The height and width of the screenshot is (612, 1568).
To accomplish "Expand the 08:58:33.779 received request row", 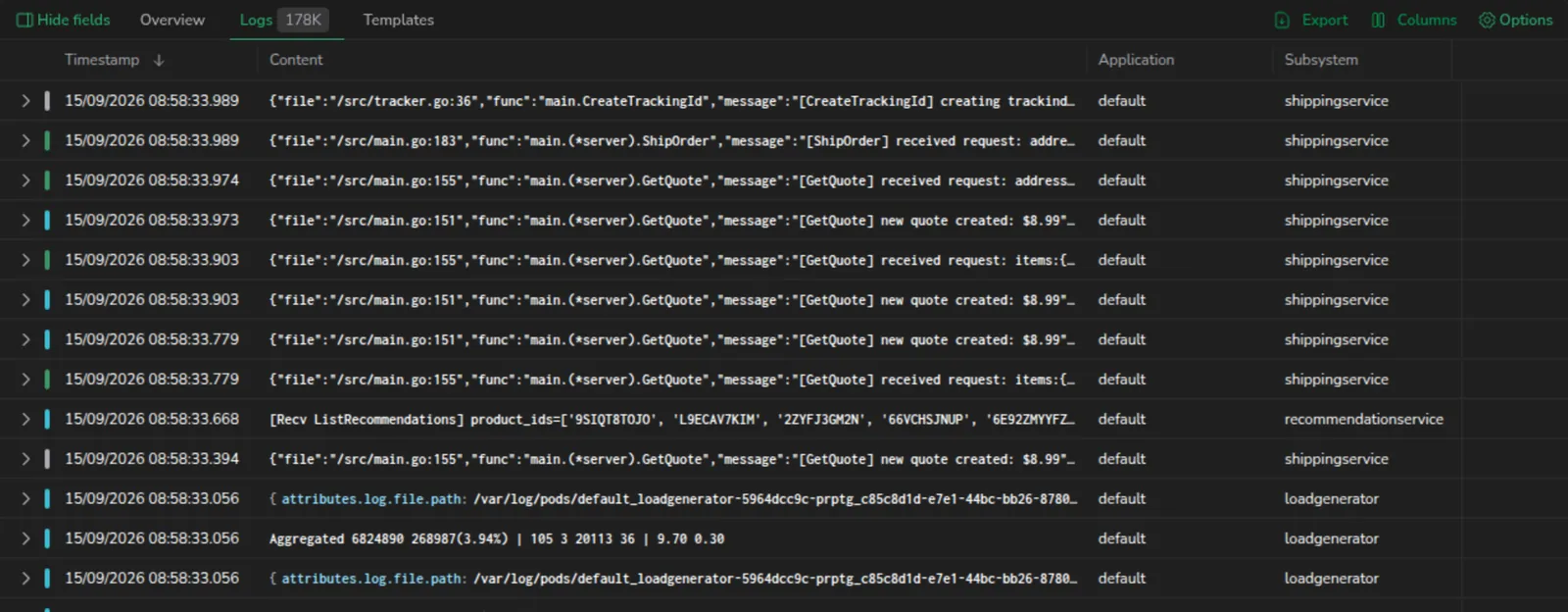I will pyautogui.click(x=25, y=379).
